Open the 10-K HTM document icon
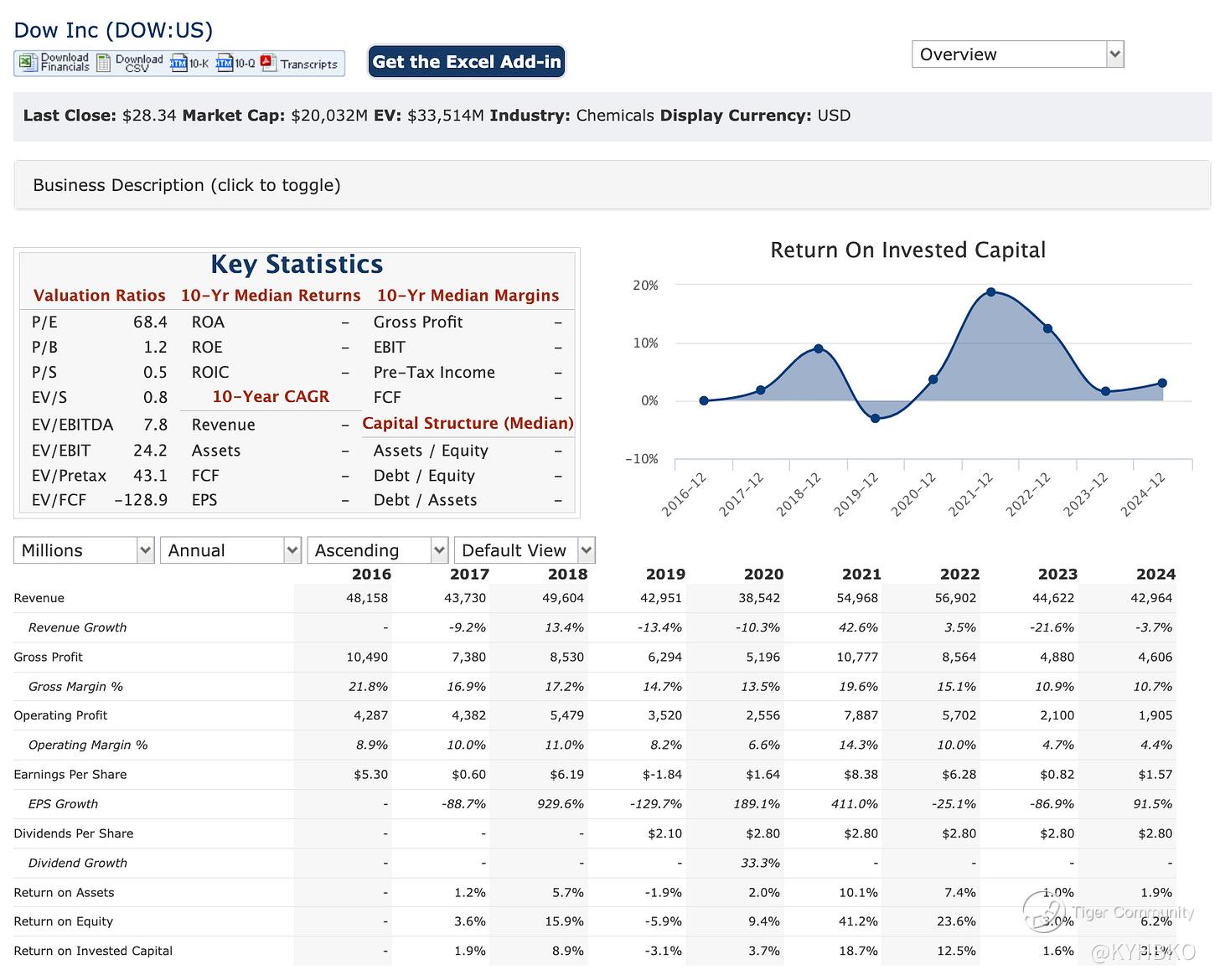Viewport: 1220px width, 980px height. point(178,63)
